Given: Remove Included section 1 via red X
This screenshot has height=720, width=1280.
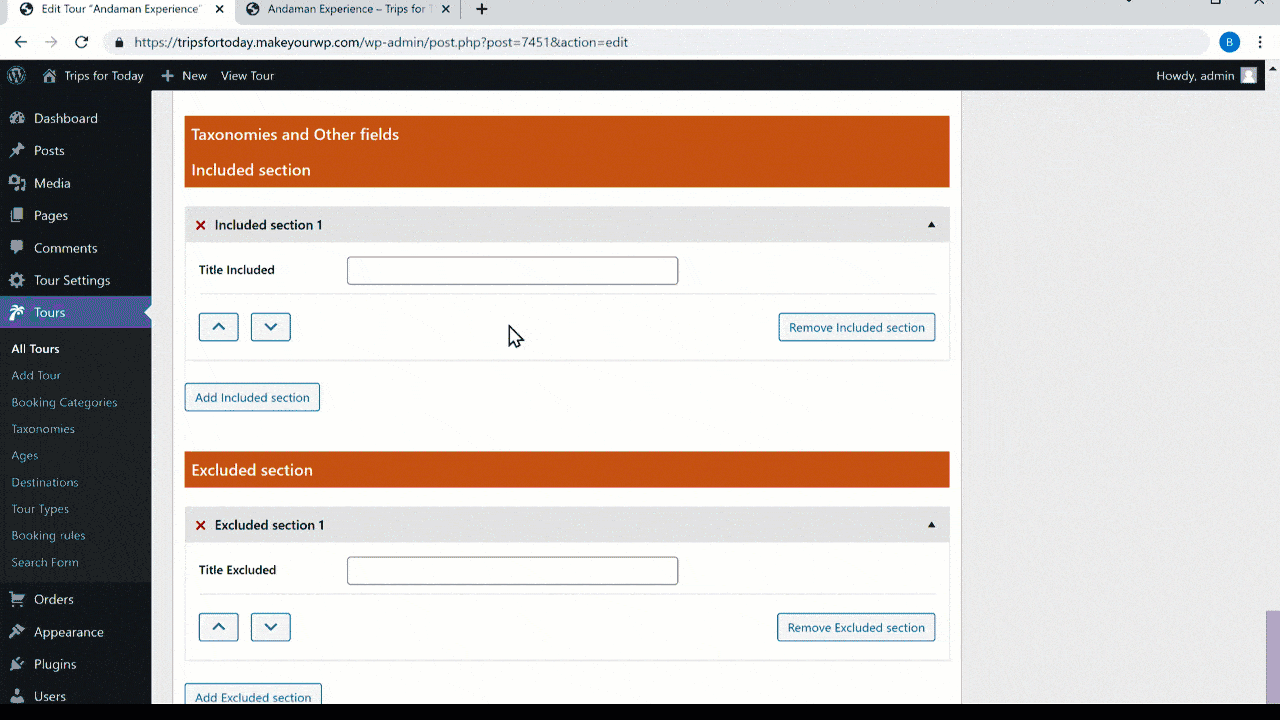Looking at the screenshot, I should (200, 225).
